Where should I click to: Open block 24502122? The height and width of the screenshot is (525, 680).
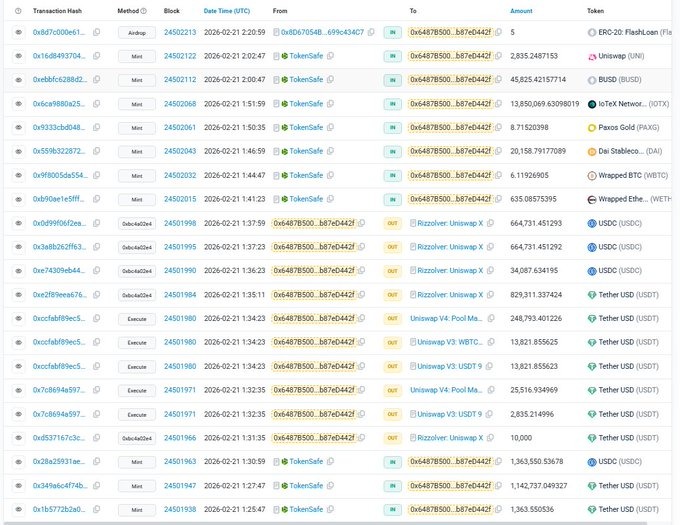180,56
